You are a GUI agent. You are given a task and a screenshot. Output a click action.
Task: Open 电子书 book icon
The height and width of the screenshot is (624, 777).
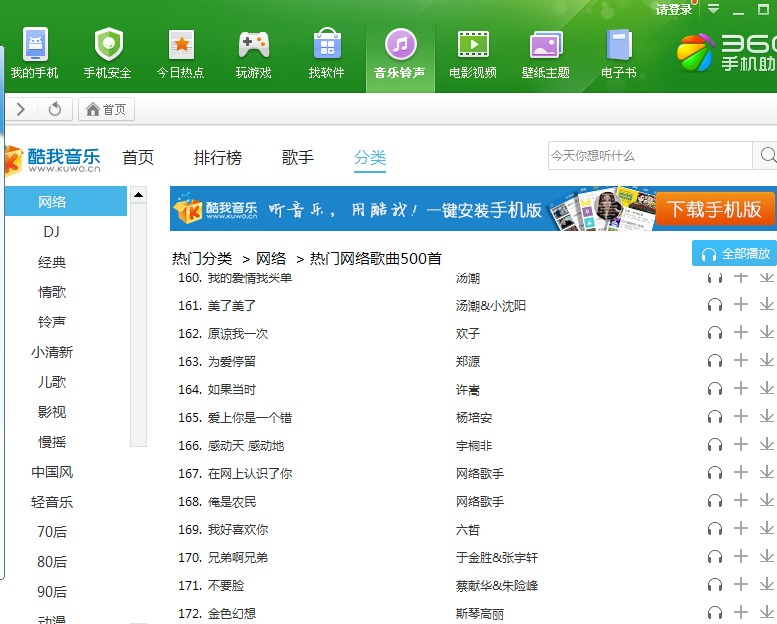618,45
